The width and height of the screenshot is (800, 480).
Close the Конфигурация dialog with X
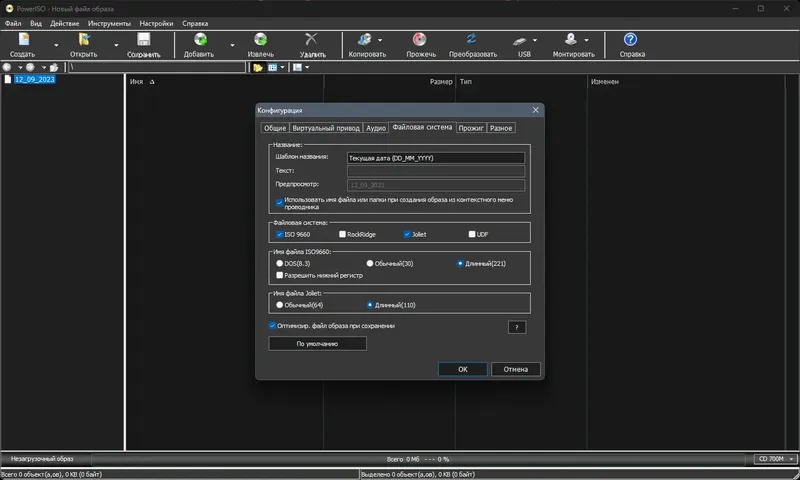coord(536,110)
